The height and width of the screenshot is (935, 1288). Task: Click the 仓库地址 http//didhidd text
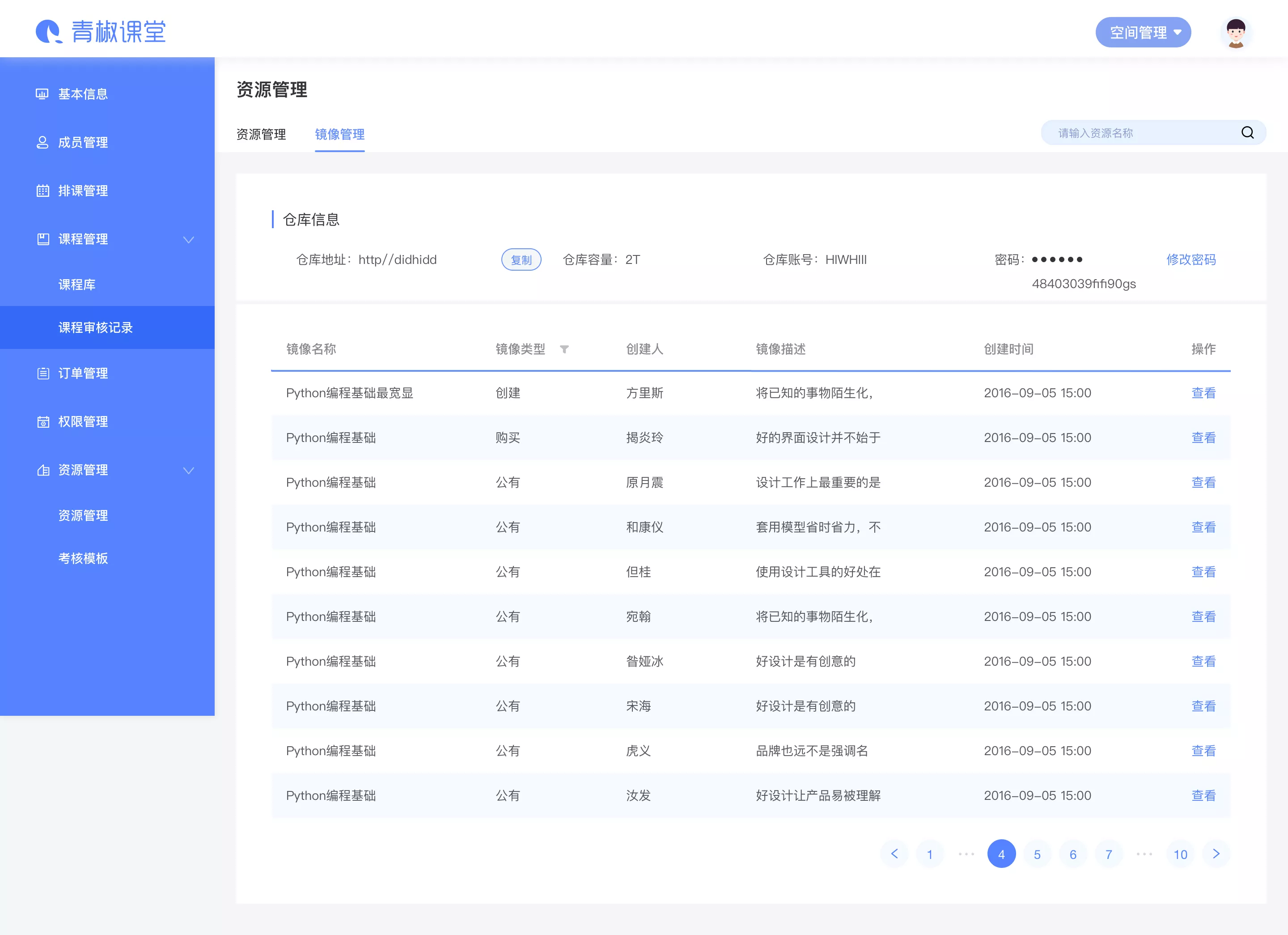[366, 259]
